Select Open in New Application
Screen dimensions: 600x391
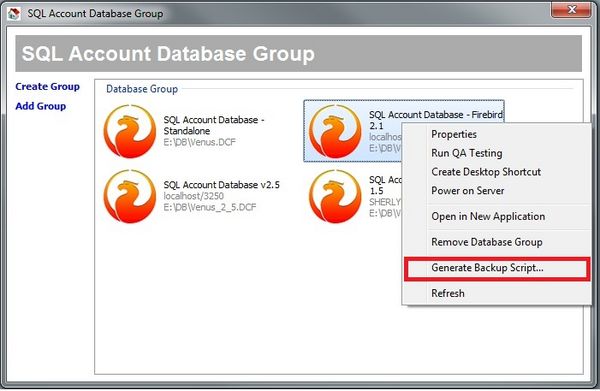497,217
